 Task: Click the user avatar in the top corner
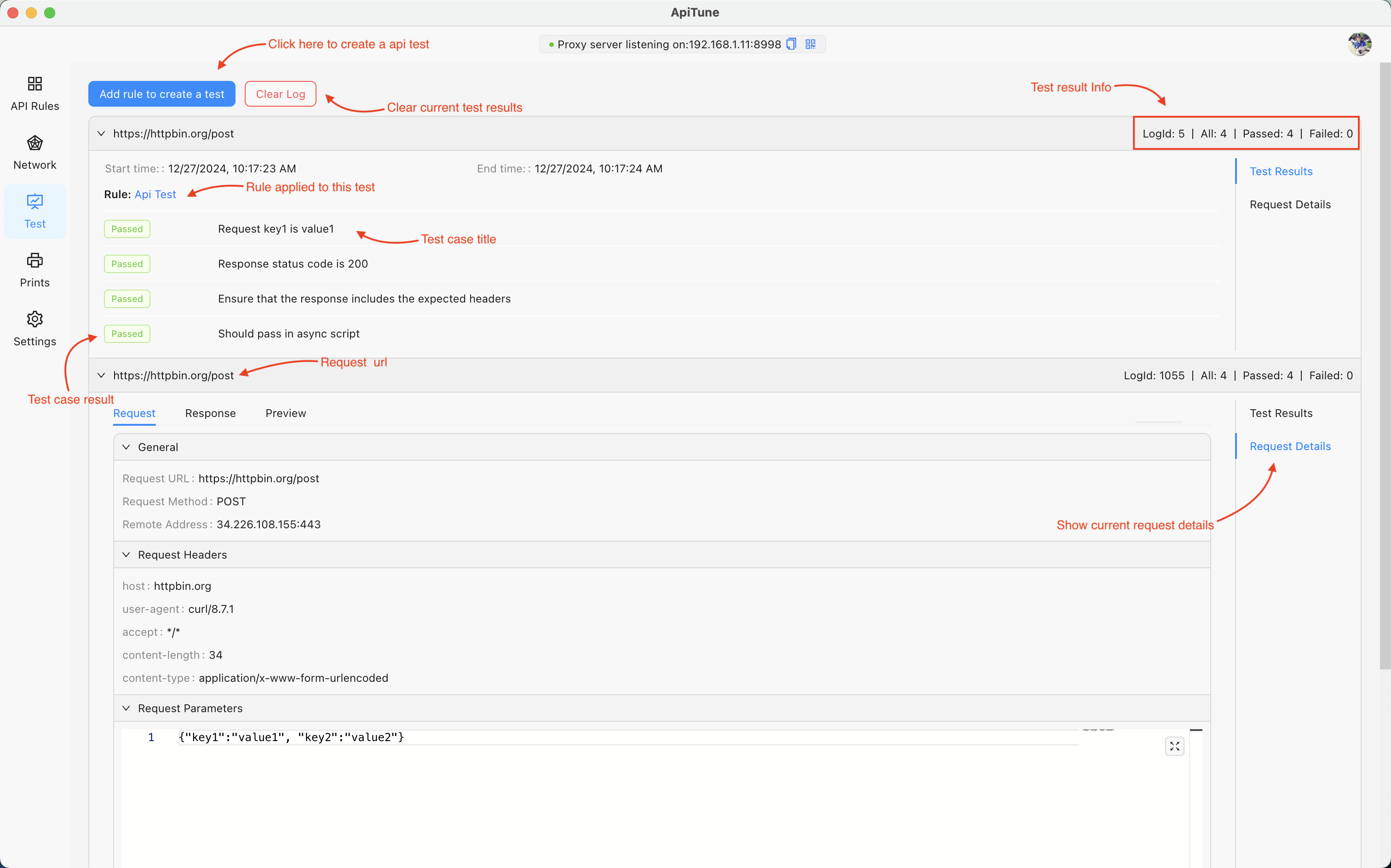click(x=1359, y=44)
